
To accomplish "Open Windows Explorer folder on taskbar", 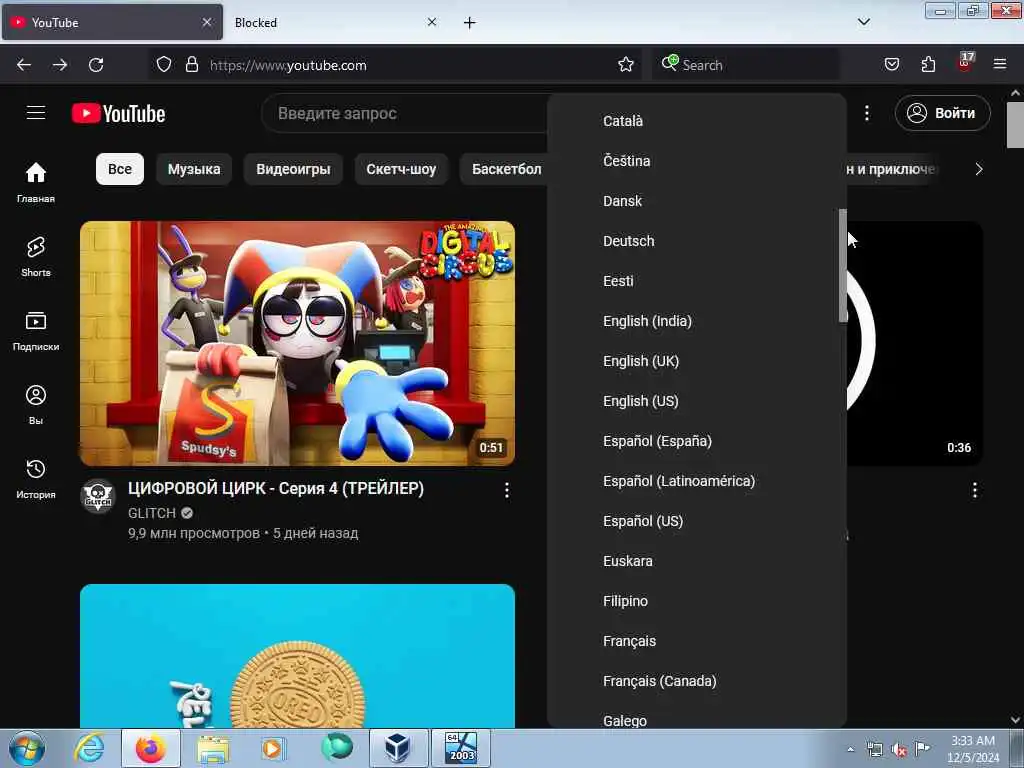I will pos(214,748).
